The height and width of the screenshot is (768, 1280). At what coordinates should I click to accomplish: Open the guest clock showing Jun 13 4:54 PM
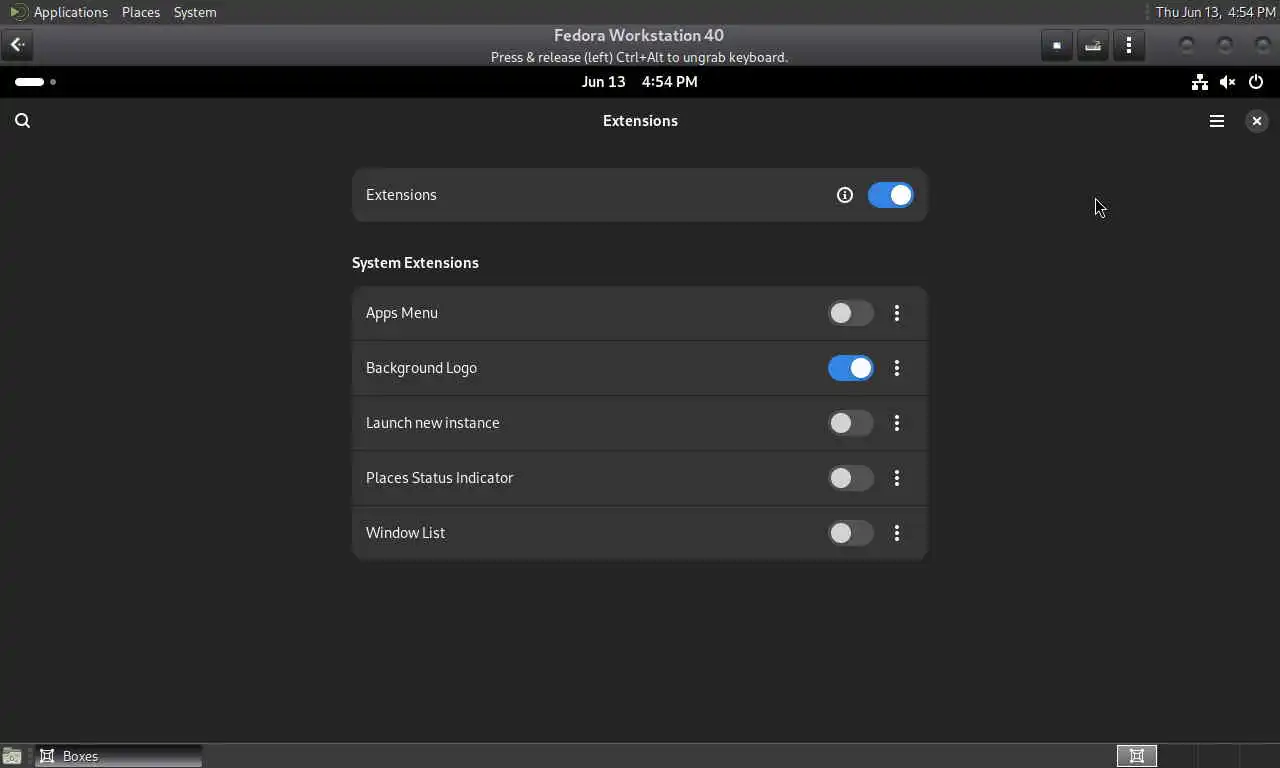[640, 82]
